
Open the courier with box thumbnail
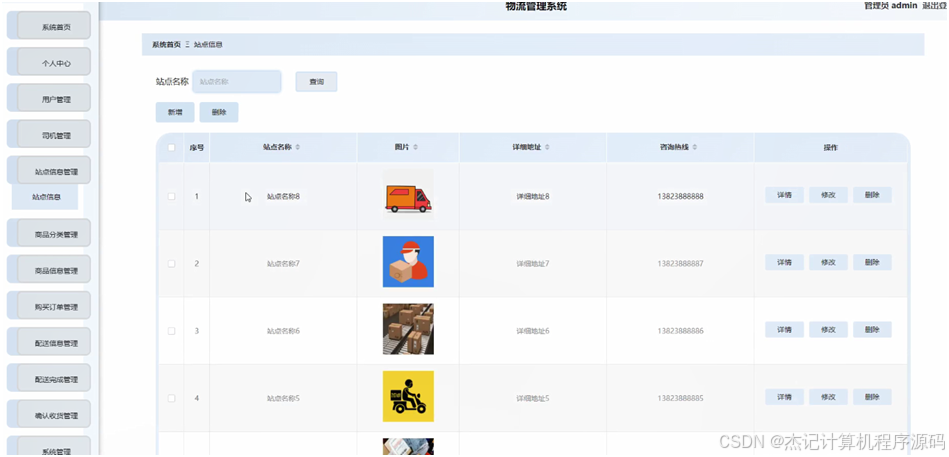pyautogui.click(x=408, y=261)
